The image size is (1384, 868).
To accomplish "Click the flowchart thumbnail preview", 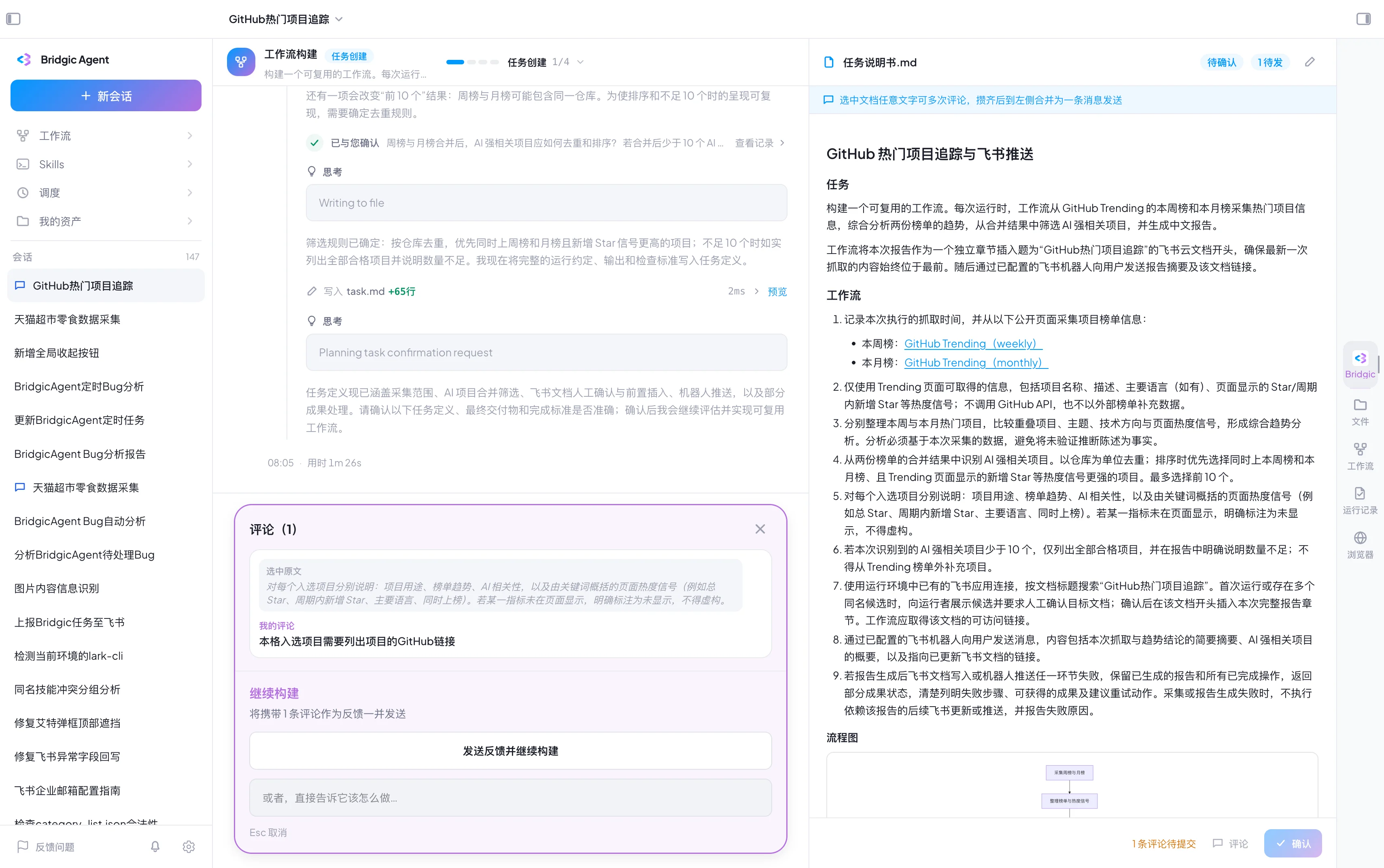I will pyautogui.click(x=1072, y=785).
